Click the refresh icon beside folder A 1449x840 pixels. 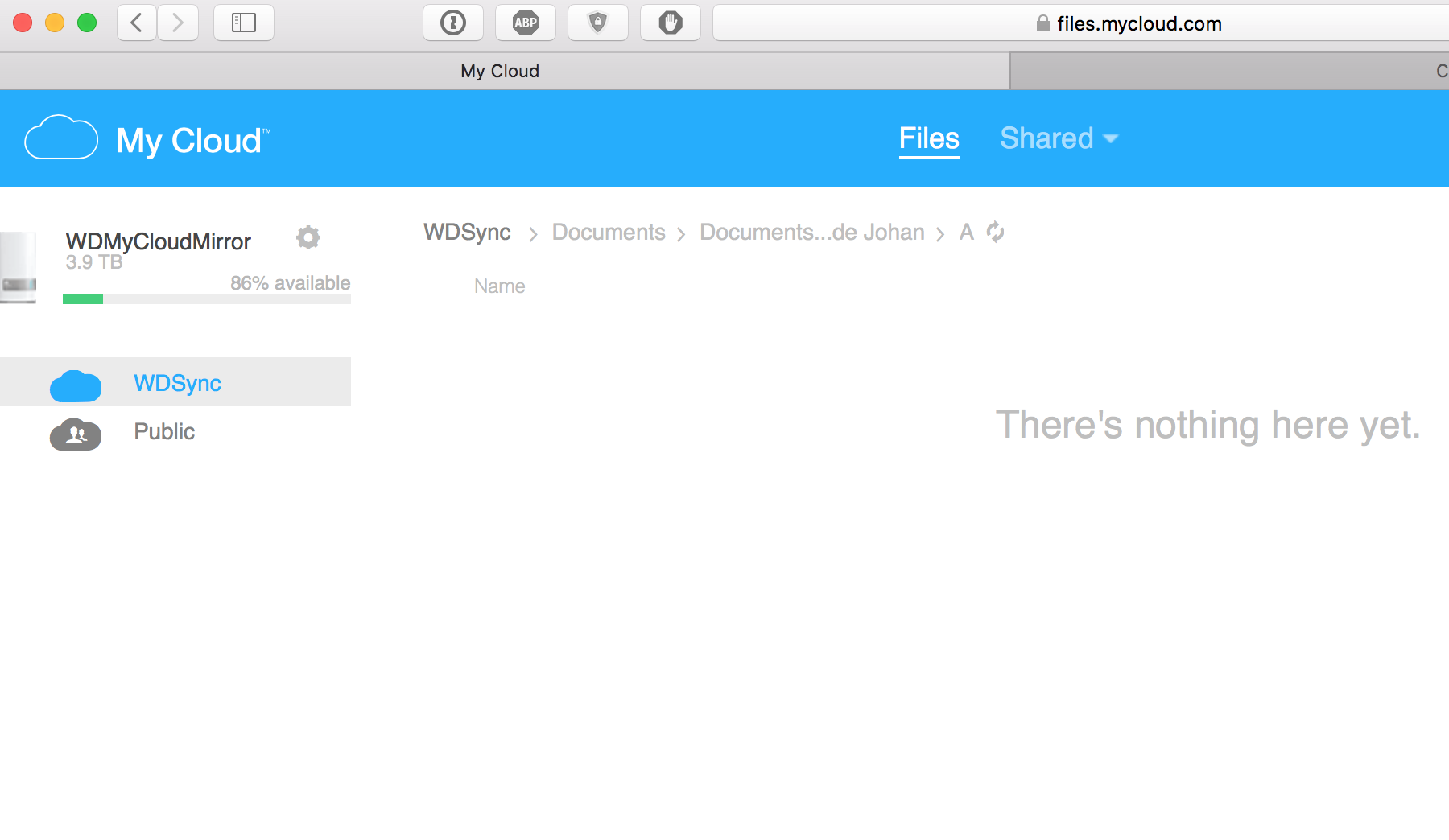tap(996, 232)
